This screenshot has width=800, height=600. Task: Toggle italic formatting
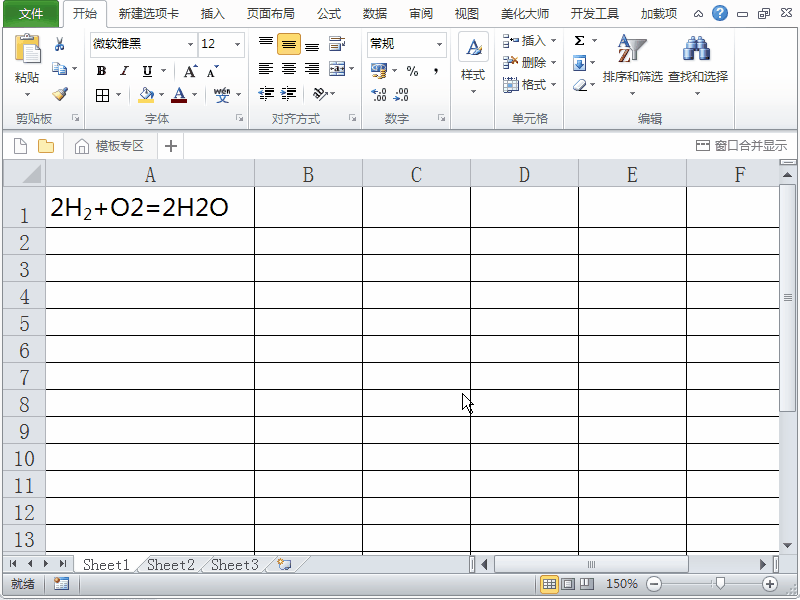pyautogui.click(x=124, y=71)
